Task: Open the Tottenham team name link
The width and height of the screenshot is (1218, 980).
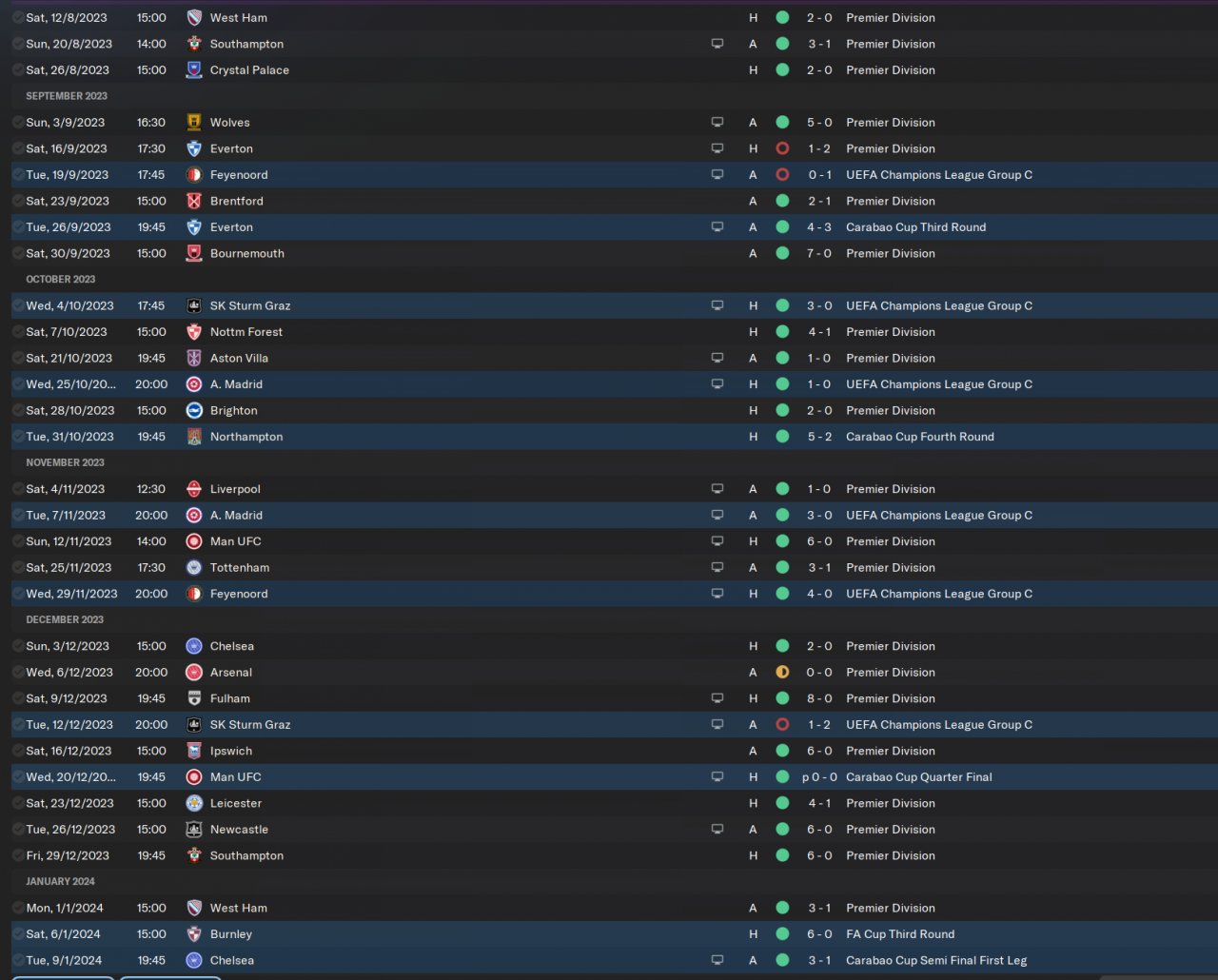Action: (239, 568)
